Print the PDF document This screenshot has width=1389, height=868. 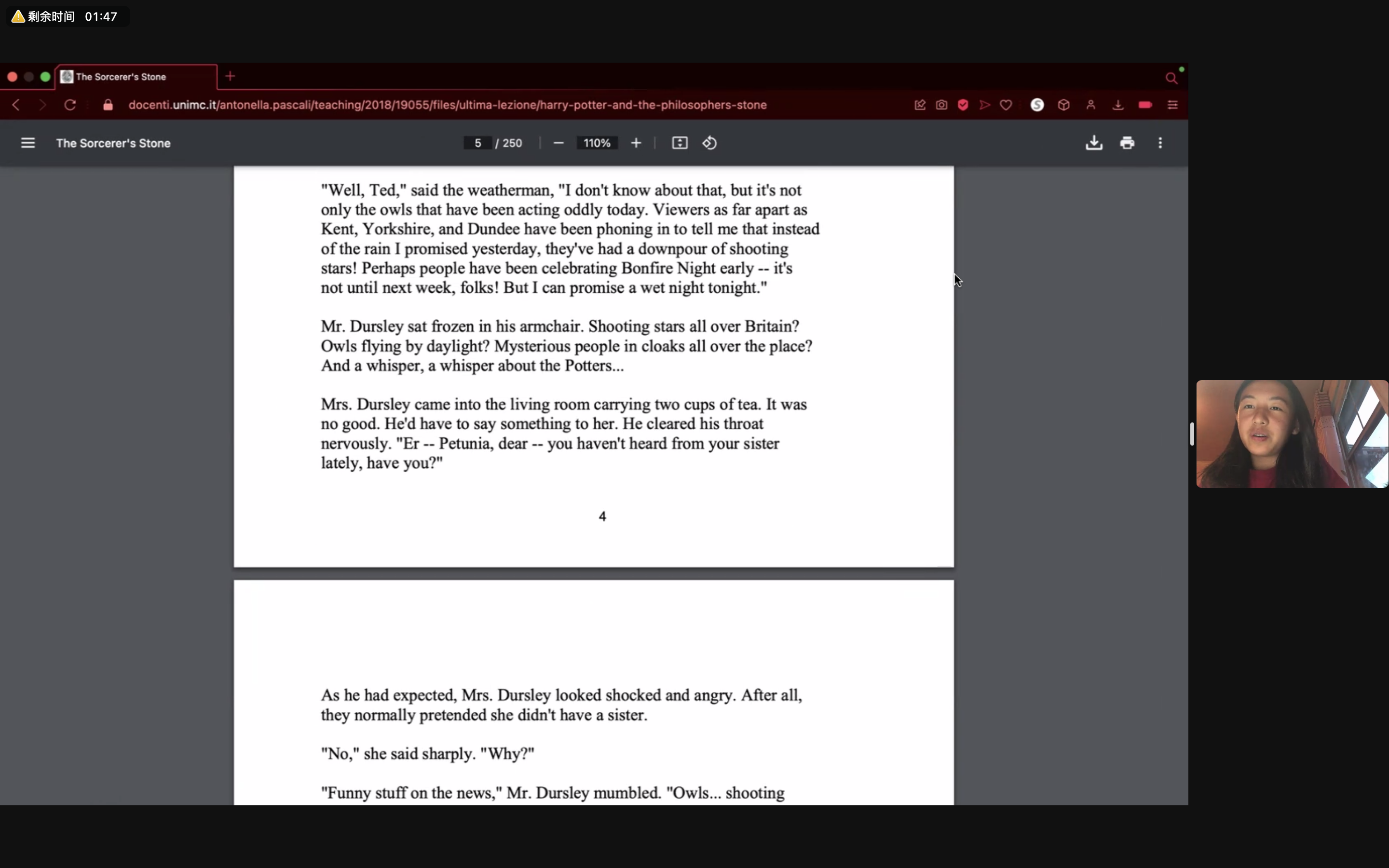1127,143
